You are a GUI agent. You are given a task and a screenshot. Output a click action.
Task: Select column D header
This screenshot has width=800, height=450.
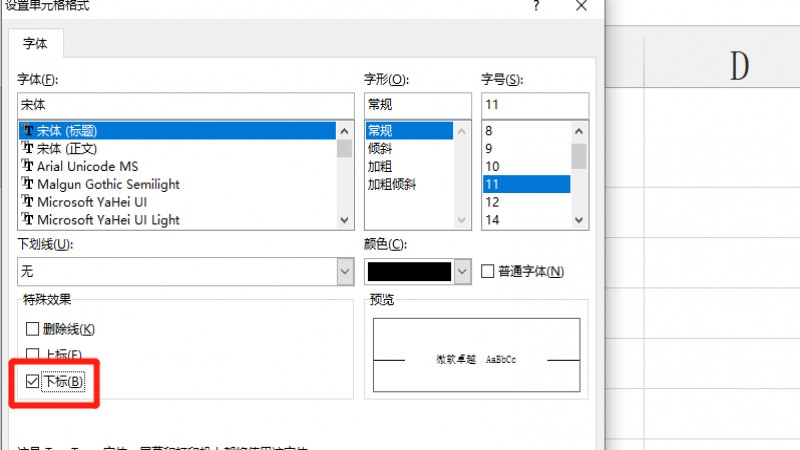(x=740, y=65)
